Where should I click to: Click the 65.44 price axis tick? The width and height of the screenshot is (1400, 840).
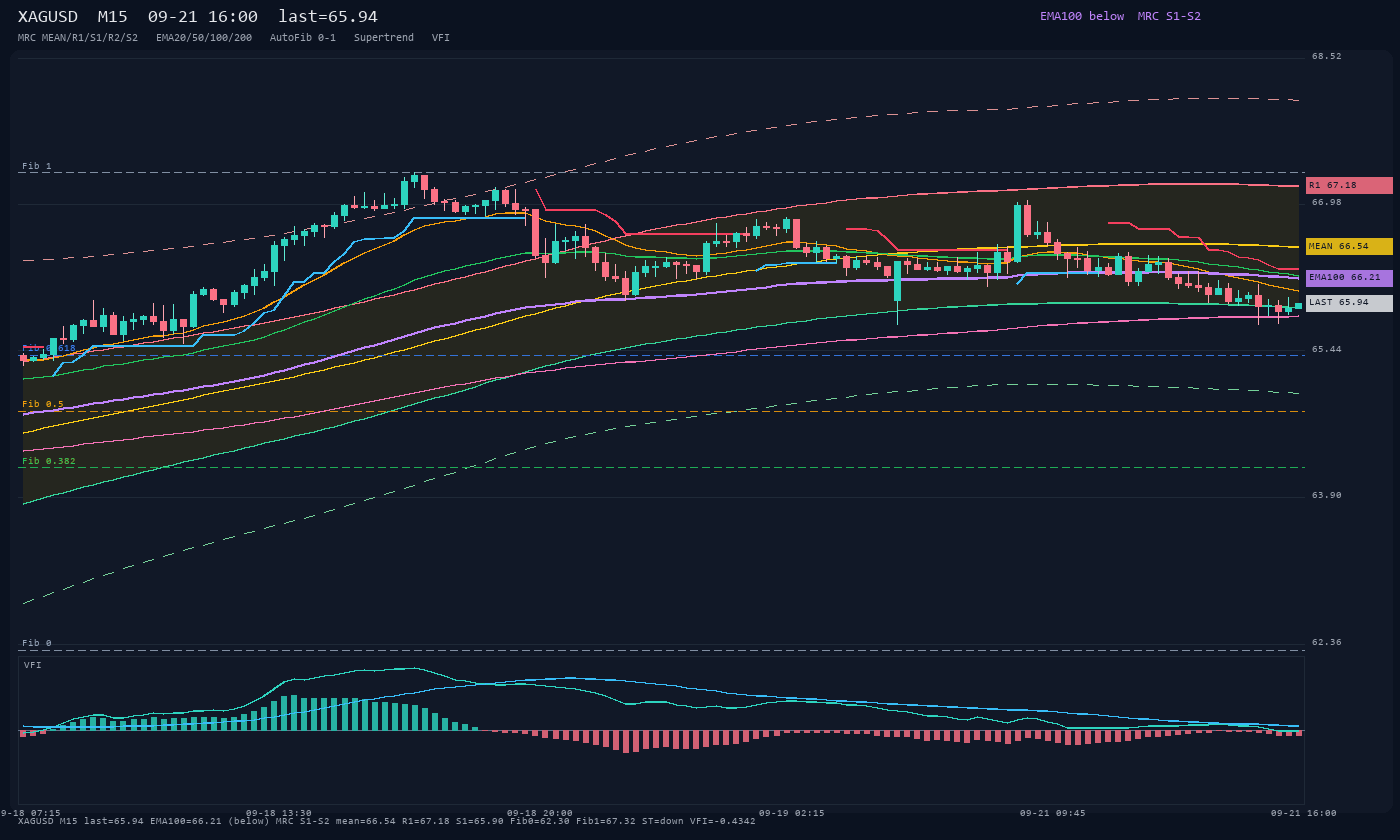1327,349
